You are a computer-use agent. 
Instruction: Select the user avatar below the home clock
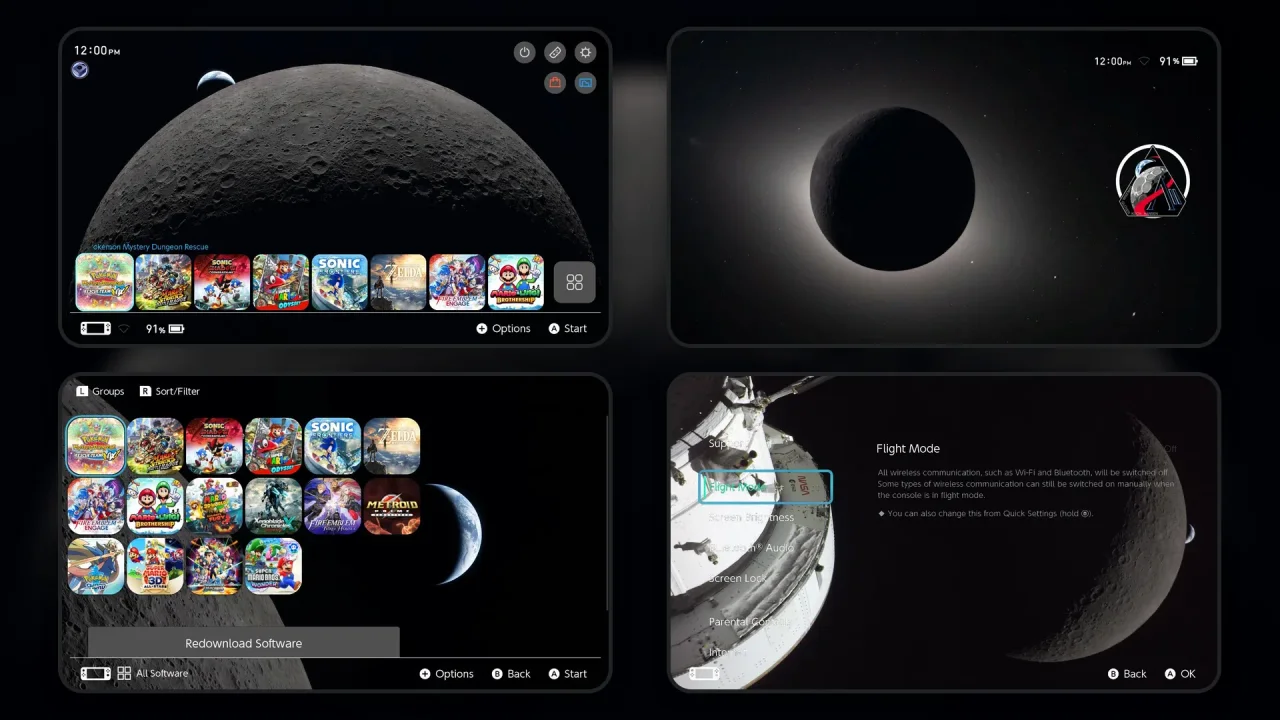[x=80, y=70]
